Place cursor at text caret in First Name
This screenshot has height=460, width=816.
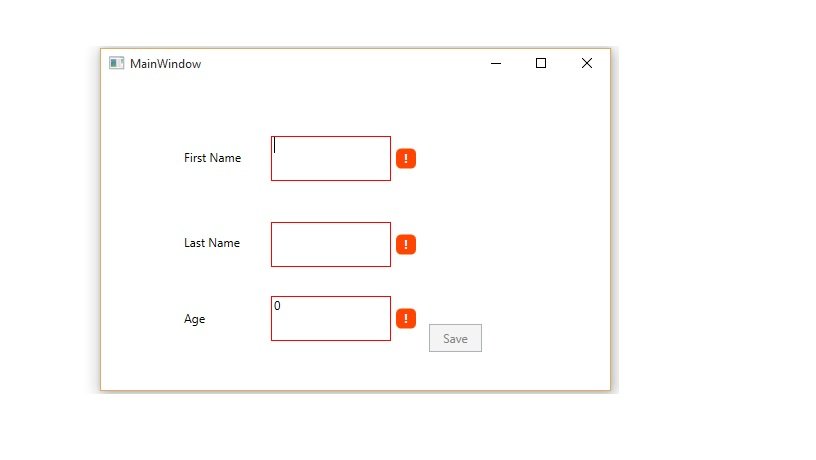275,145
